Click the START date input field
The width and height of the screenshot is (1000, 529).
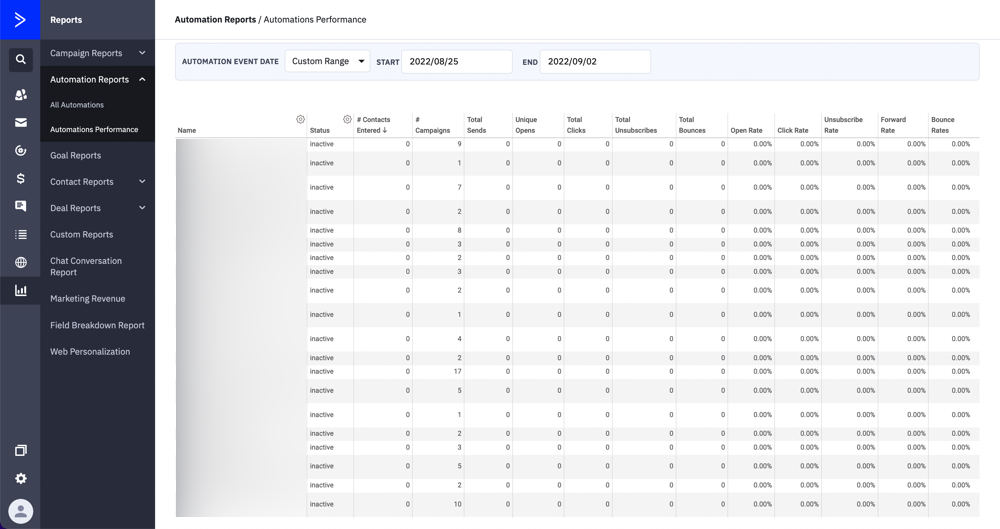coord(456,62)
